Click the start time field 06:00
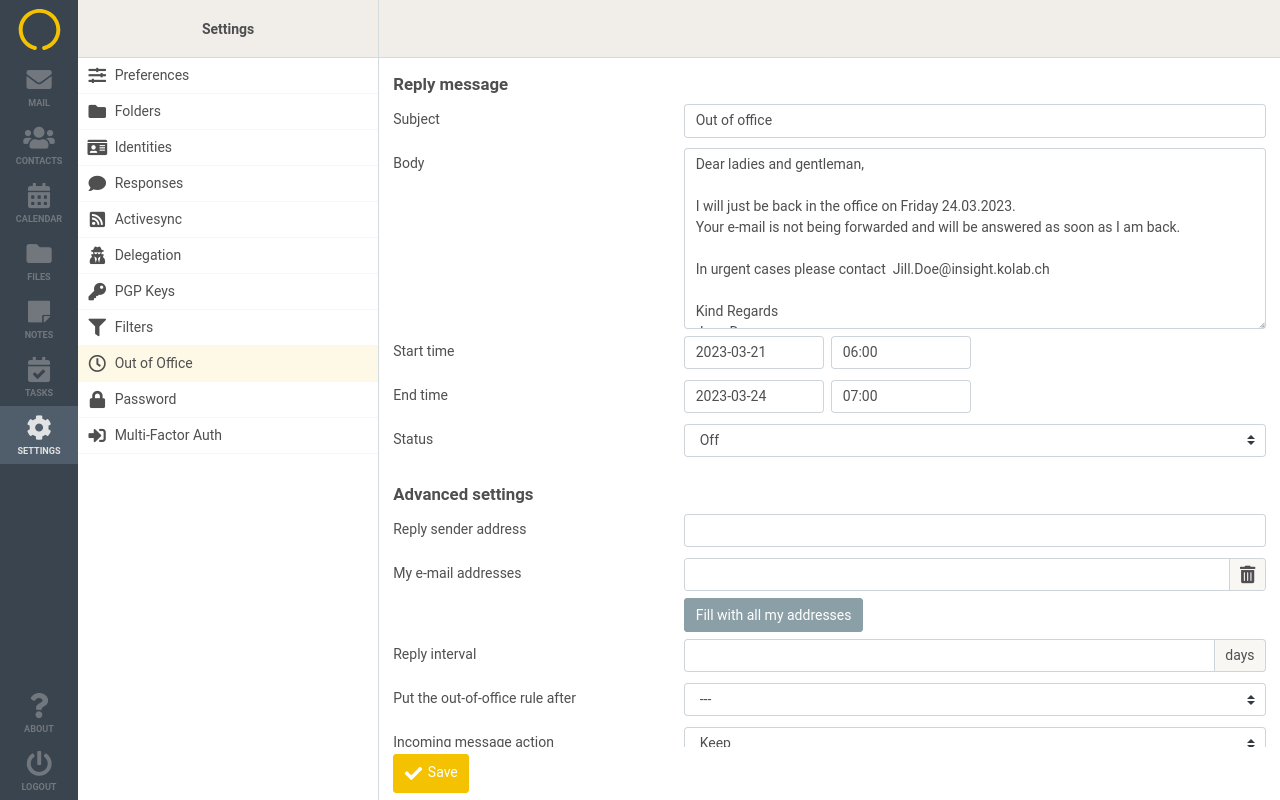The width and height of the screenshot is (1280, 800). 901,352
